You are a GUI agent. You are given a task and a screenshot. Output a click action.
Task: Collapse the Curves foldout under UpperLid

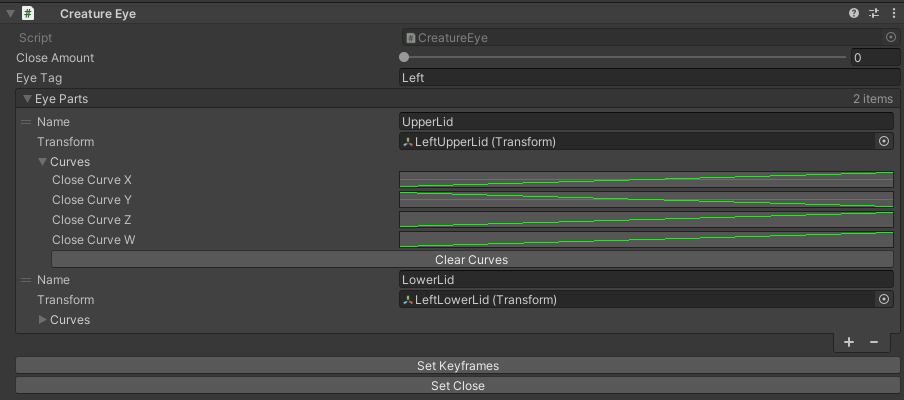pos(42,162)
